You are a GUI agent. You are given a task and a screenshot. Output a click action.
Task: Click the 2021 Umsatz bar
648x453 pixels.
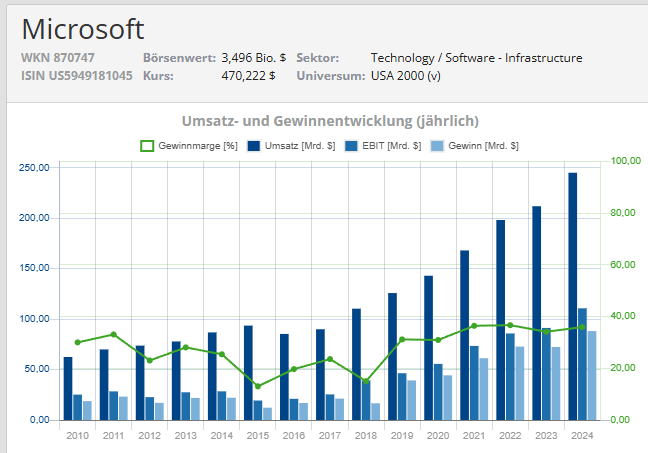click(465, 335)
